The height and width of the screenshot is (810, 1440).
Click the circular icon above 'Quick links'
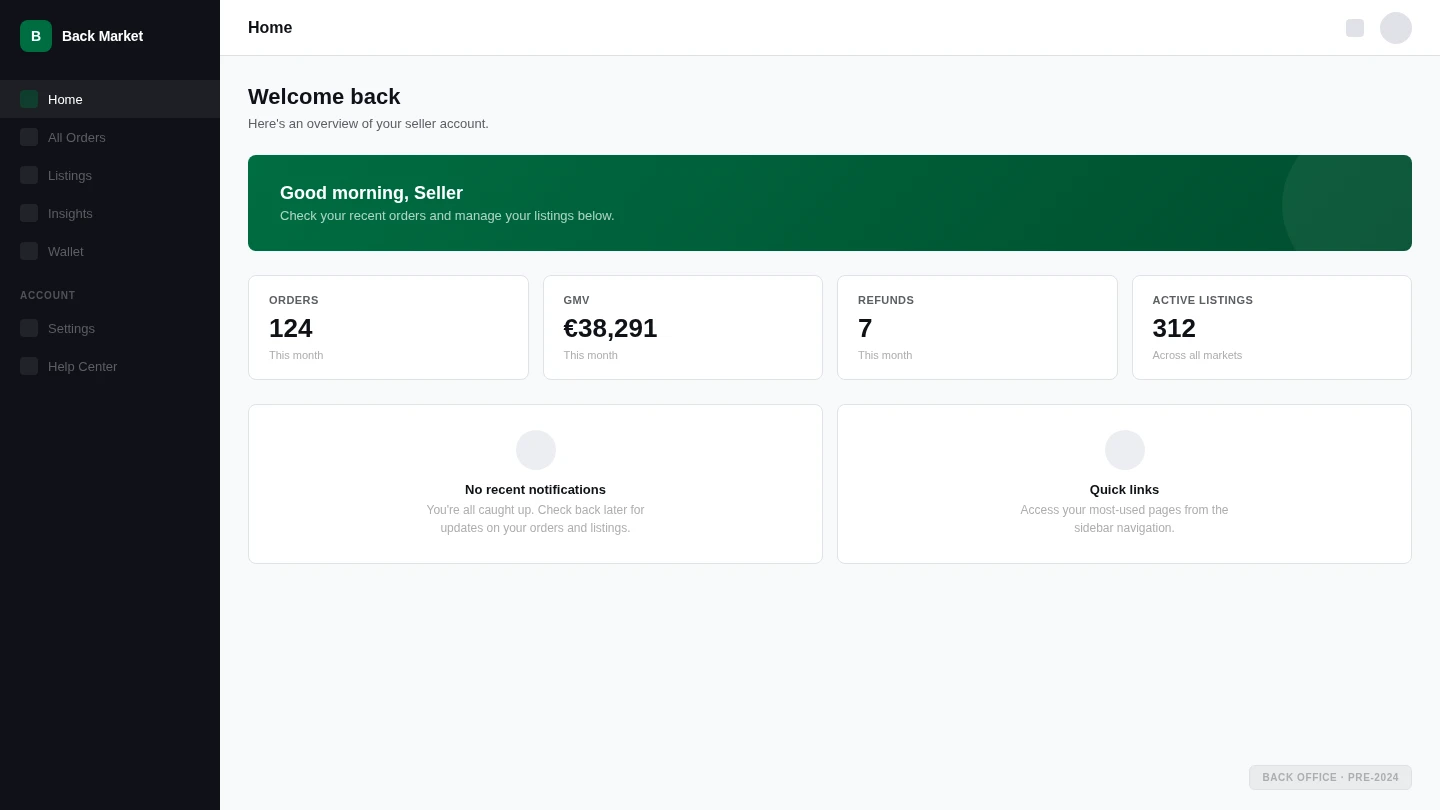(1125, 450)
